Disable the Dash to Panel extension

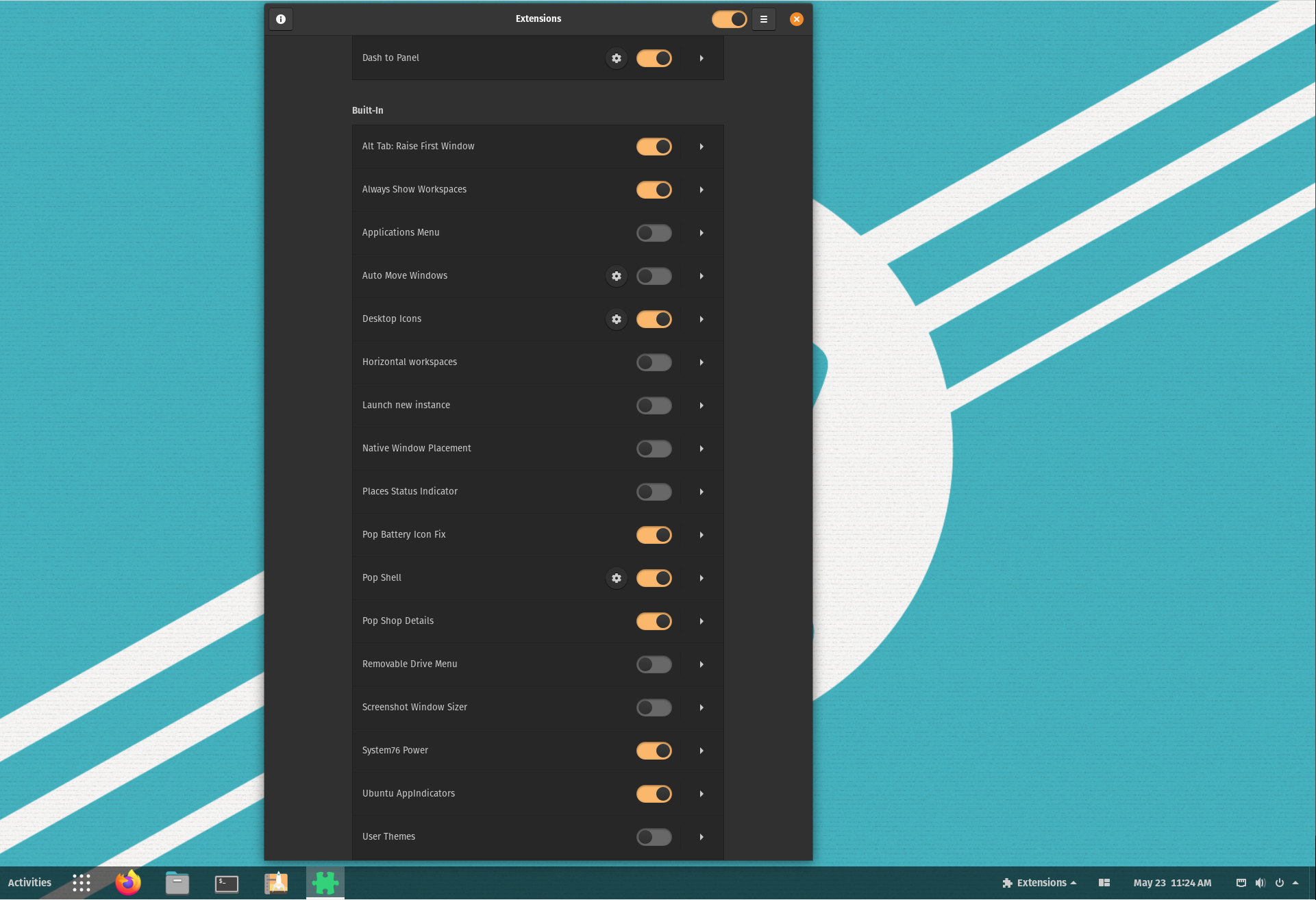click(654, 58)
